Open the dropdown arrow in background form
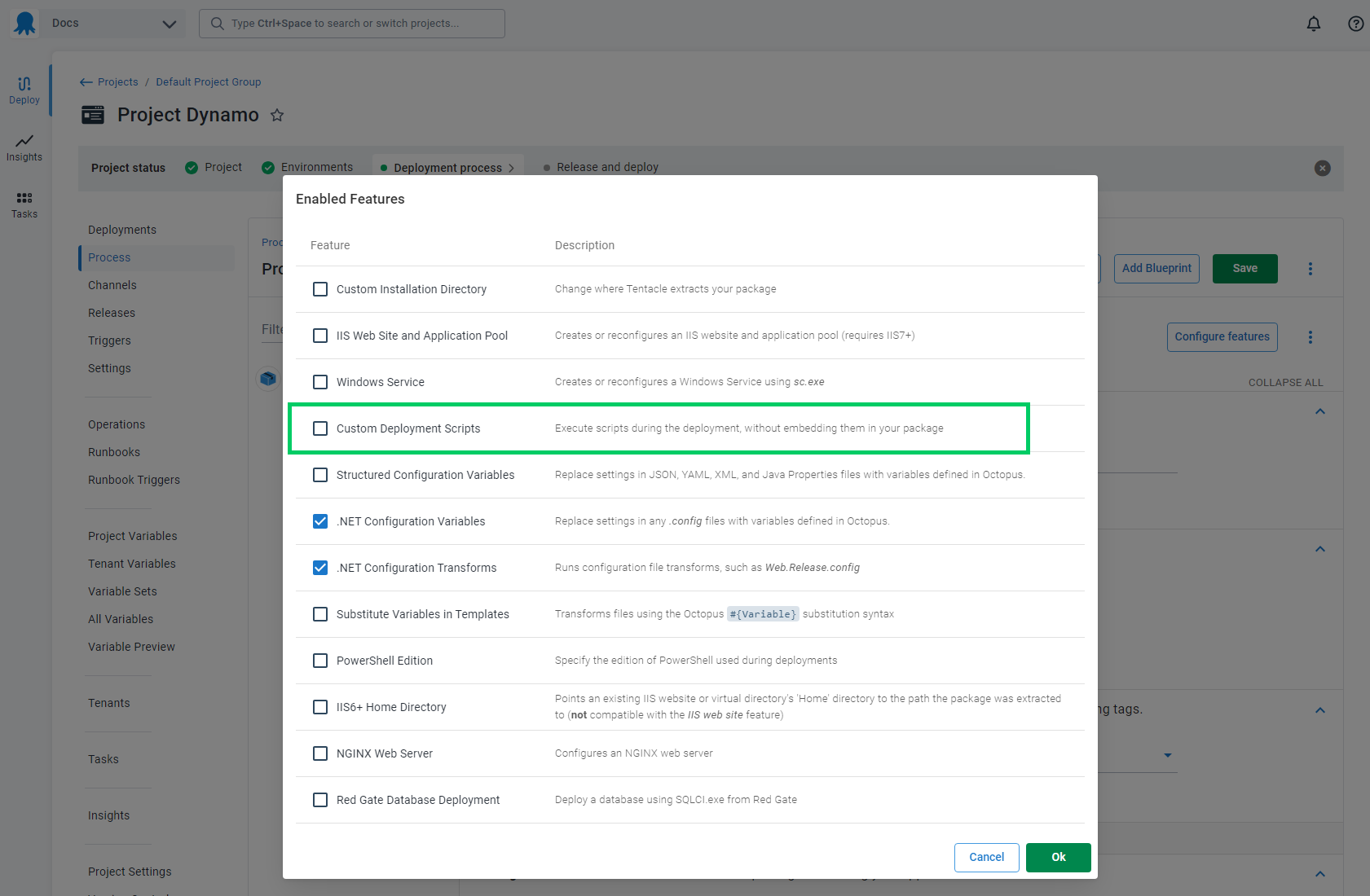1370x896 pixels. pyautogui.click(x=1168, y=756)
